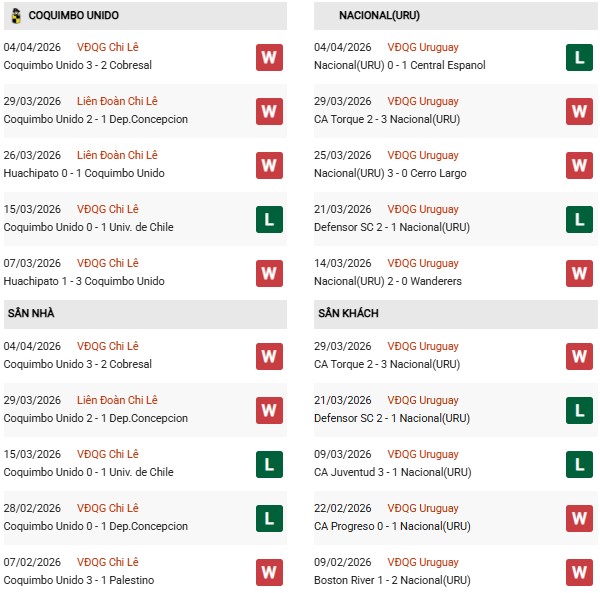Select the SÂN NHÀ section header
The width and height of the screenshot is (600, 593).
tap(31, 313)
